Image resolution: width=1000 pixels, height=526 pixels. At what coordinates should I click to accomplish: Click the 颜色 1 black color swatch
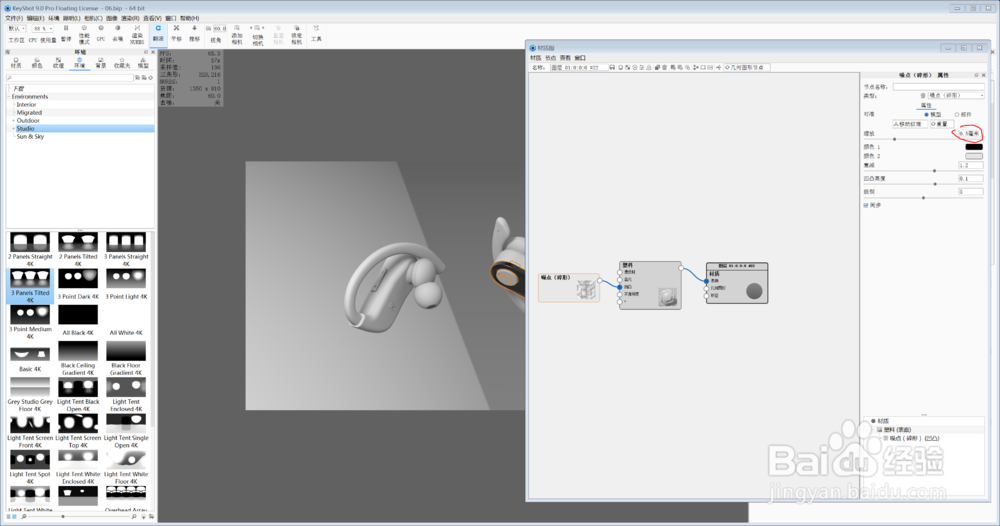pyautogui.click(x=974, y=147)
